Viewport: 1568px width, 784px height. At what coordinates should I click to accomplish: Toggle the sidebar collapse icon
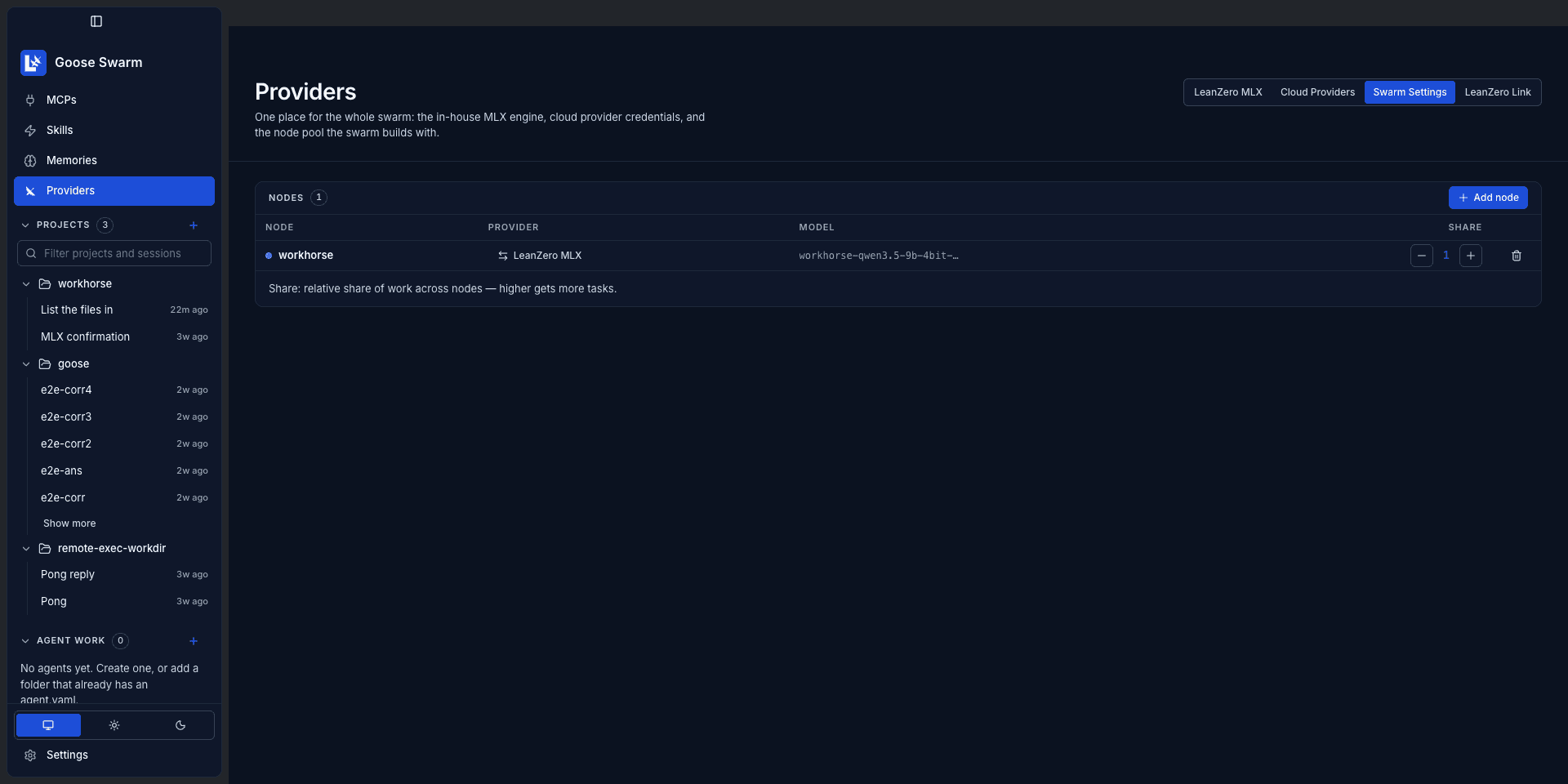coord(96,21)
